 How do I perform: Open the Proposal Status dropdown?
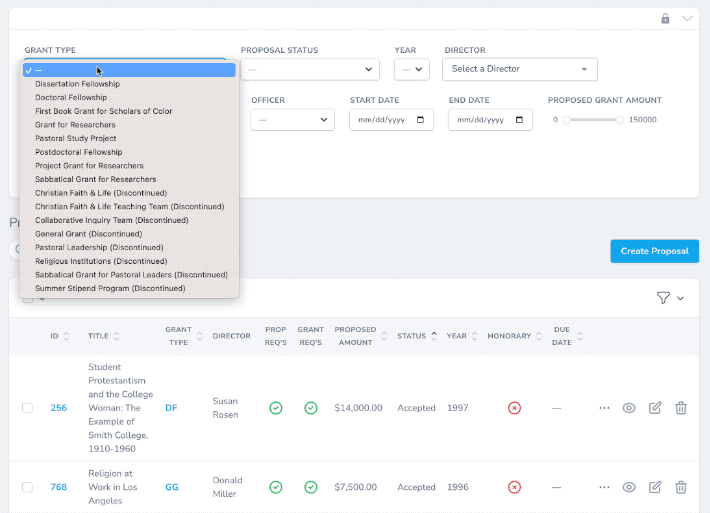[x=310, y=69]
